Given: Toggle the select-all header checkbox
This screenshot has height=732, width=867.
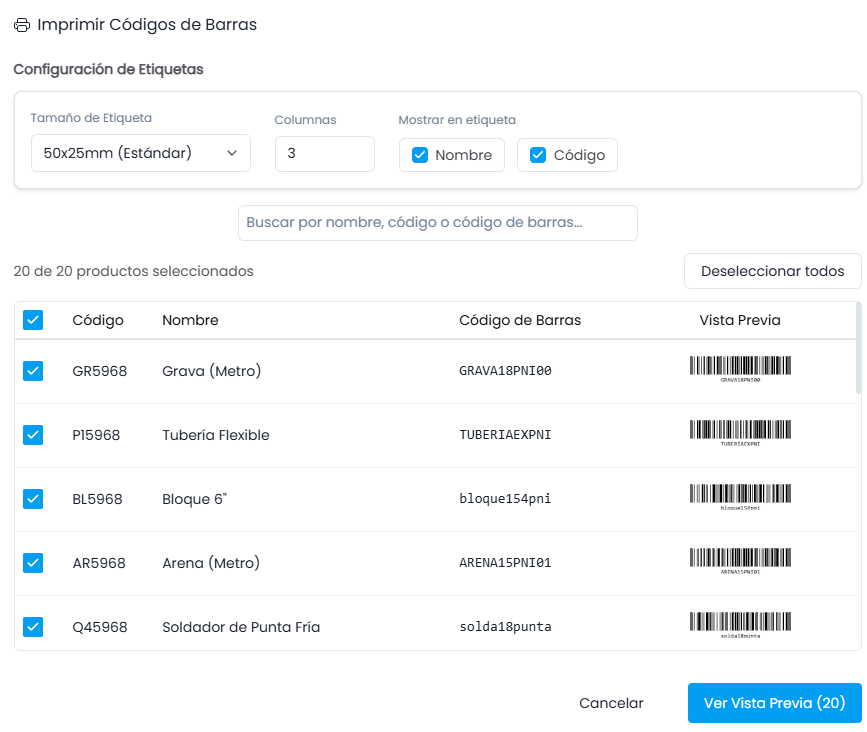Looking at the screenshot, I should click(33, 320).
